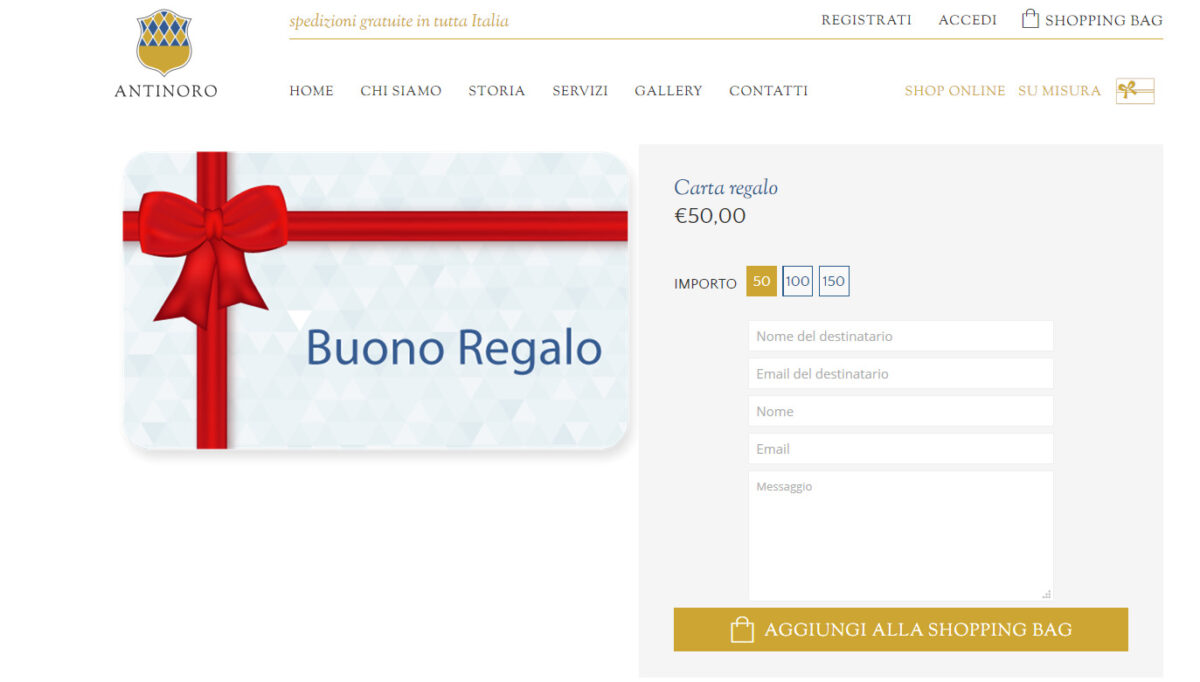Click the shopping bag icon in header
1200x682 pixels.
coord(1030,19)
